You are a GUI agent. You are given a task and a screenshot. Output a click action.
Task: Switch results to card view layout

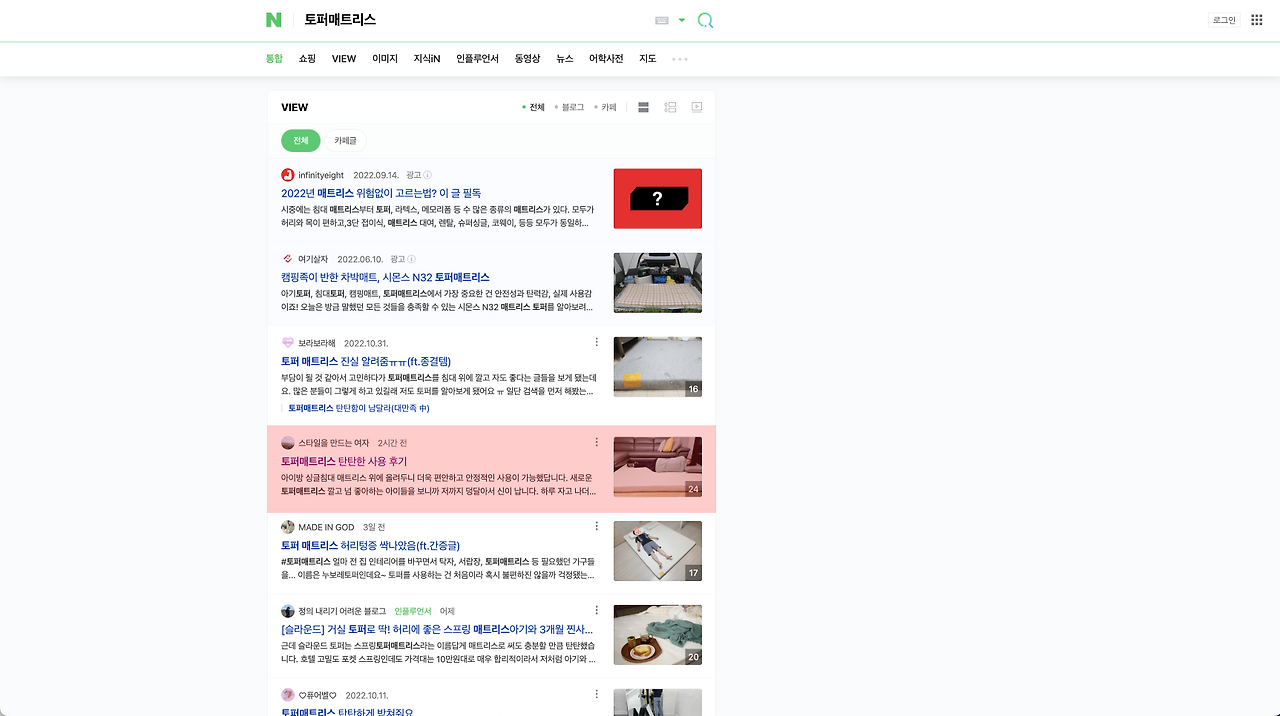click(669, 106)
